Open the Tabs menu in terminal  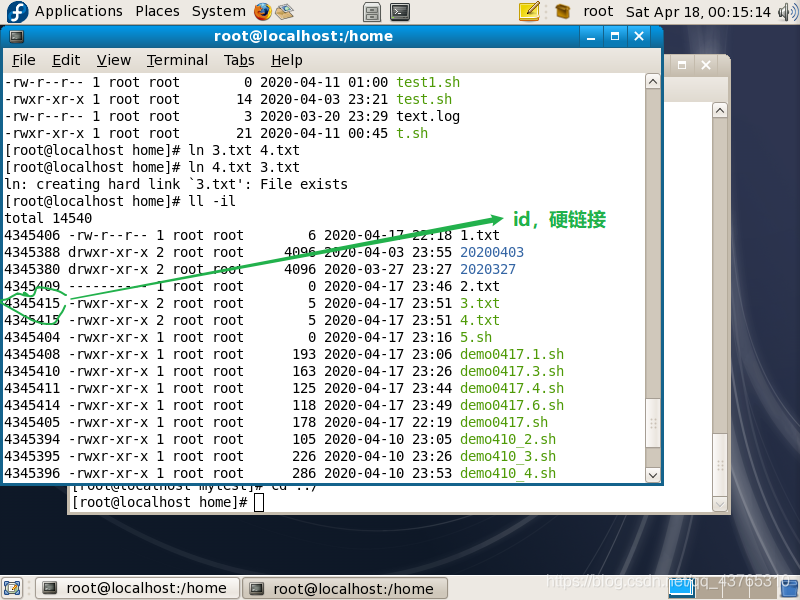[239, 60]
